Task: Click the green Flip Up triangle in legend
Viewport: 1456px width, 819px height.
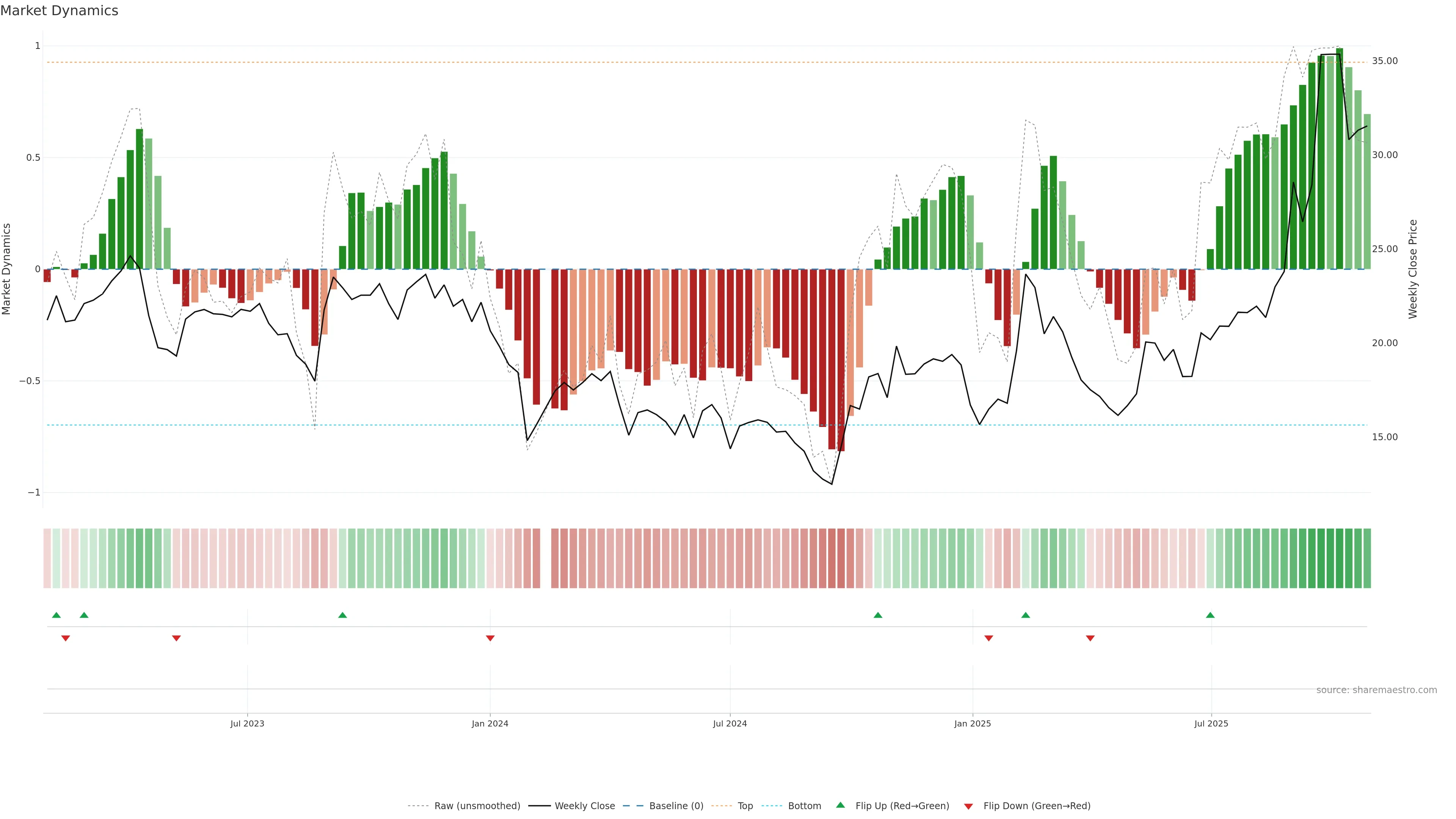Action: (x=840, y=805)
